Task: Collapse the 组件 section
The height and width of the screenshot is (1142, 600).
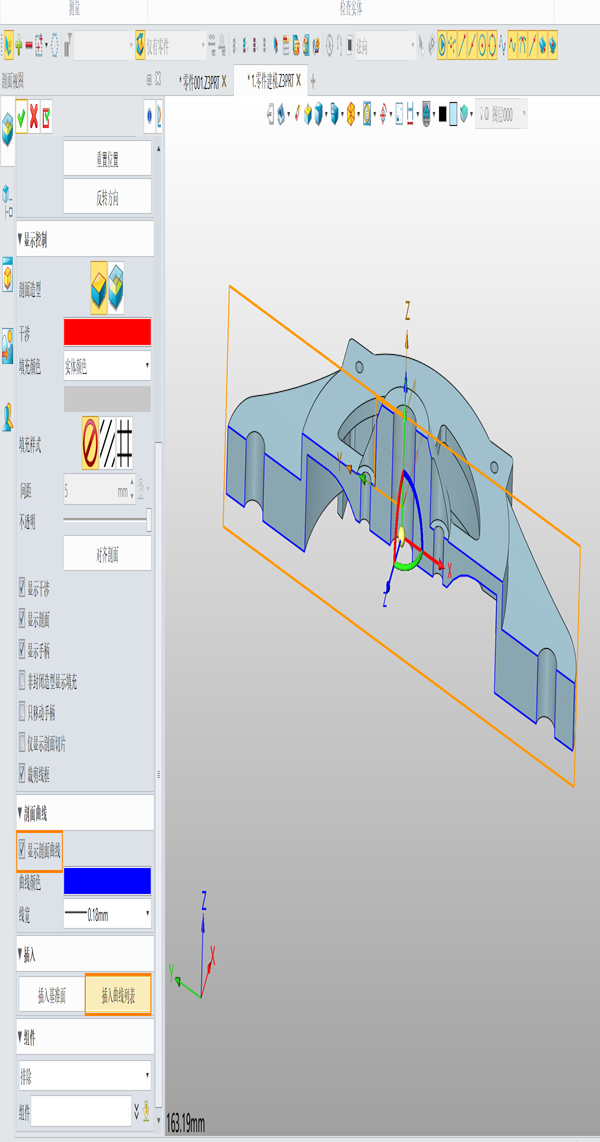Action: pyautogui.click(x=84, y=1036)
